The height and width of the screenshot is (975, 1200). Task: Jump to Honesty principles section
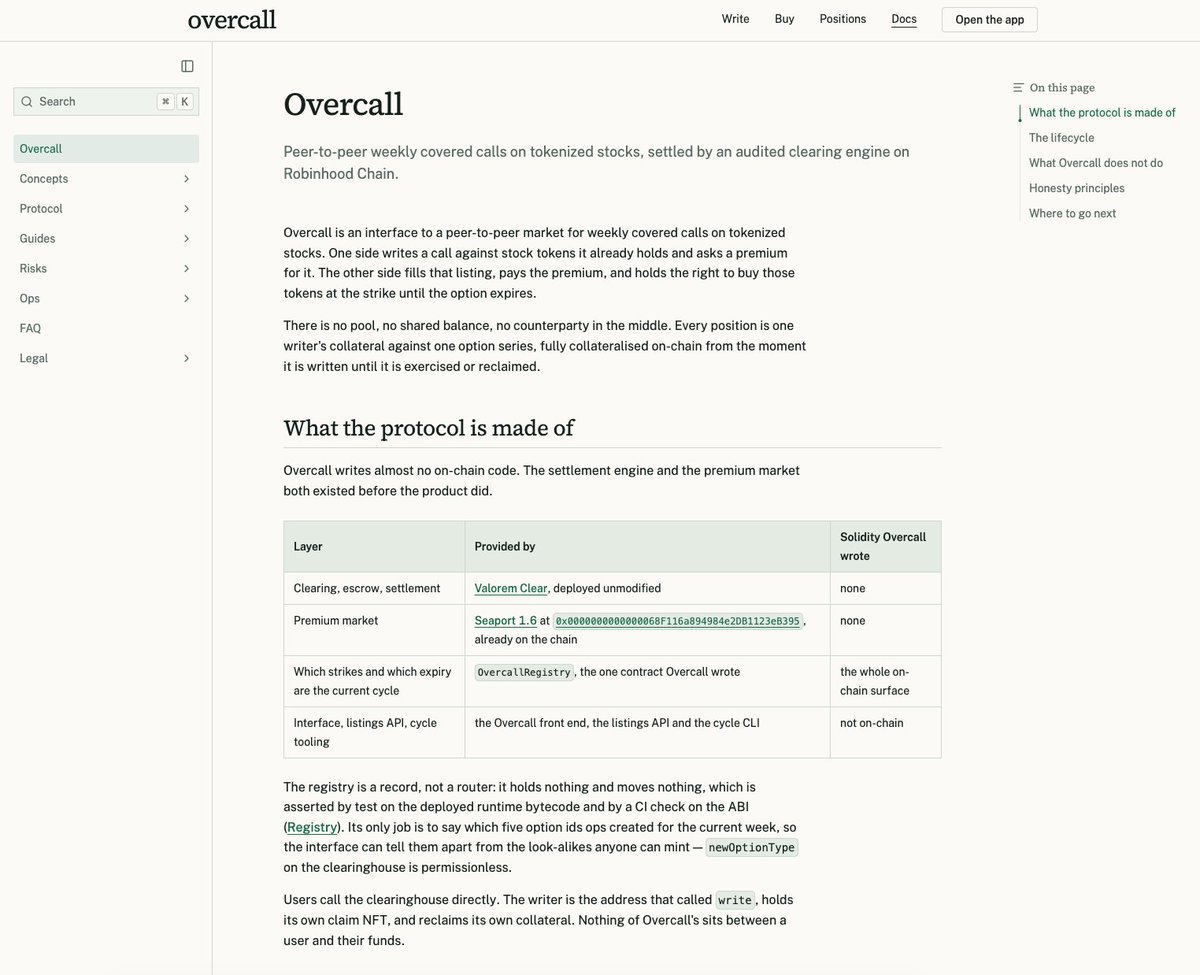click(x=1077, y=188)
